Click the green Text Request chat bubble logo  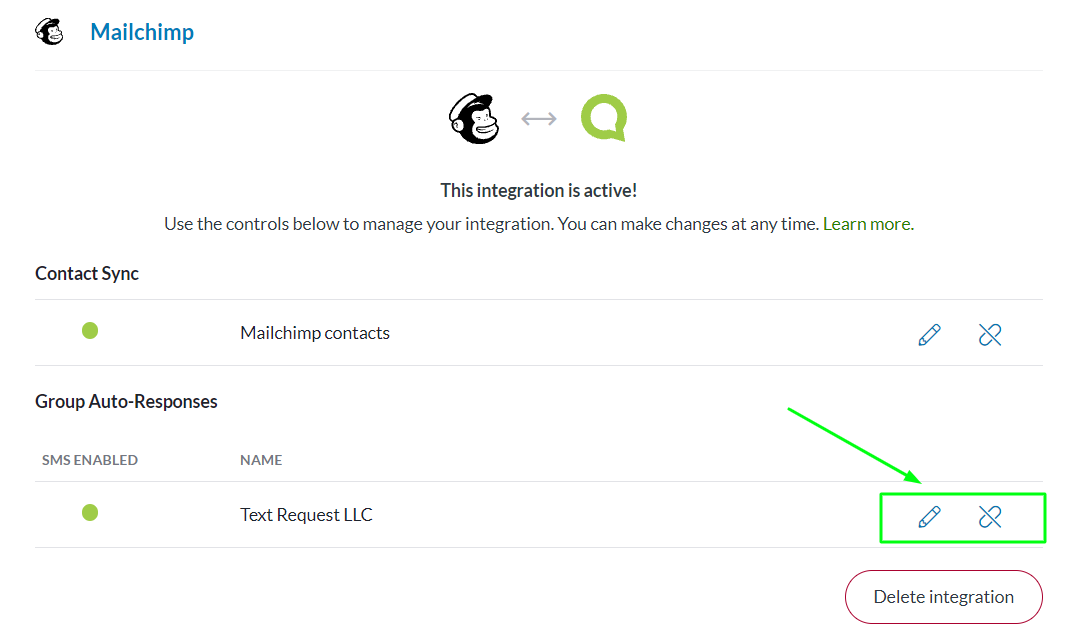(x=604, y=118)
